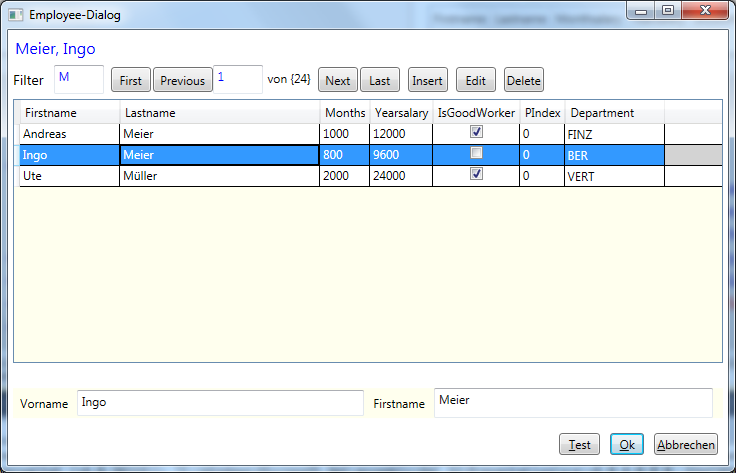Click the Vorname input containing Ingo
Viewport: 736px width, 473px height.
(x=220, y=403)
